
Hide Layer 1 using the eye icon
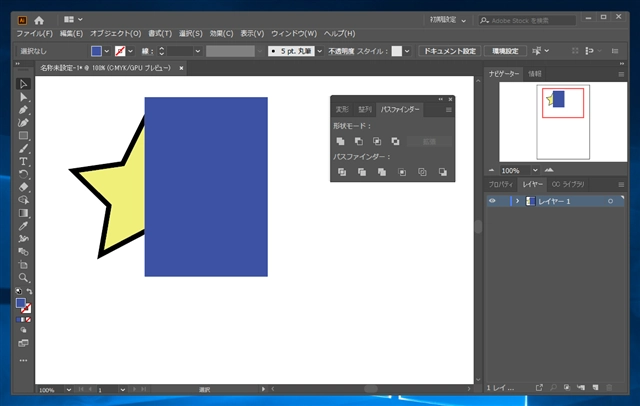(x=492, y=201)
